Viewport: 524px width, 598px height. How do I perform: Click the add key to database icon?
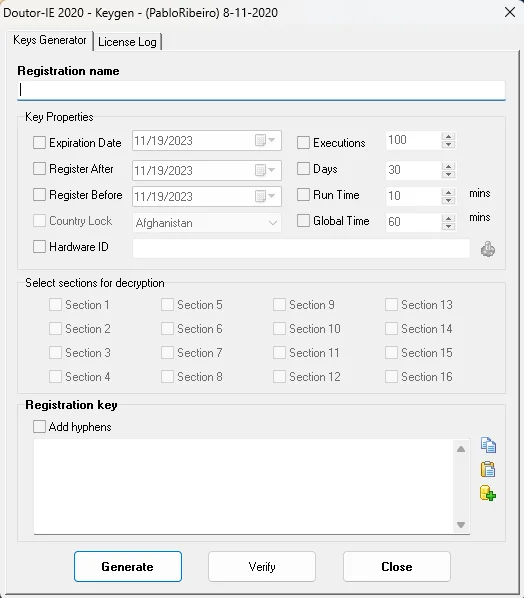488,493
